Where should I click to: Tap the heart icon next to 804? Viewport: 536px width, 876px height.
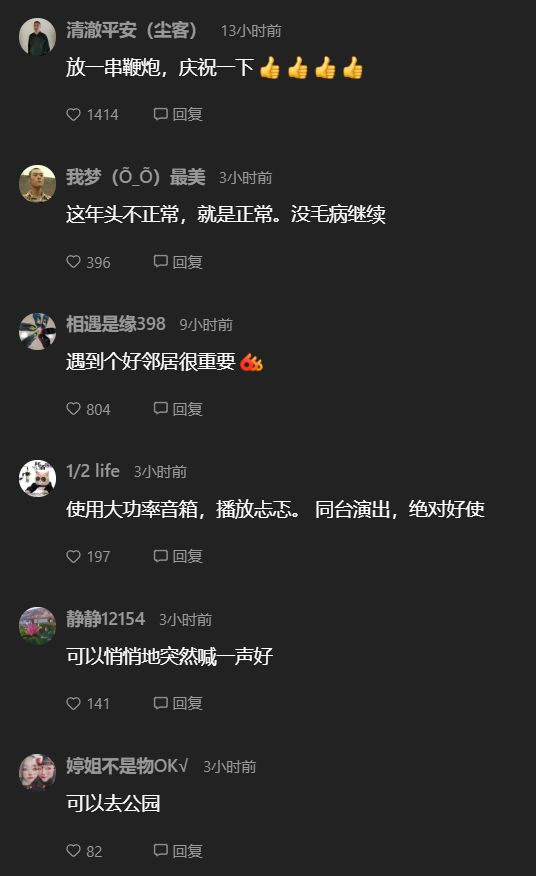click(73, 409)
